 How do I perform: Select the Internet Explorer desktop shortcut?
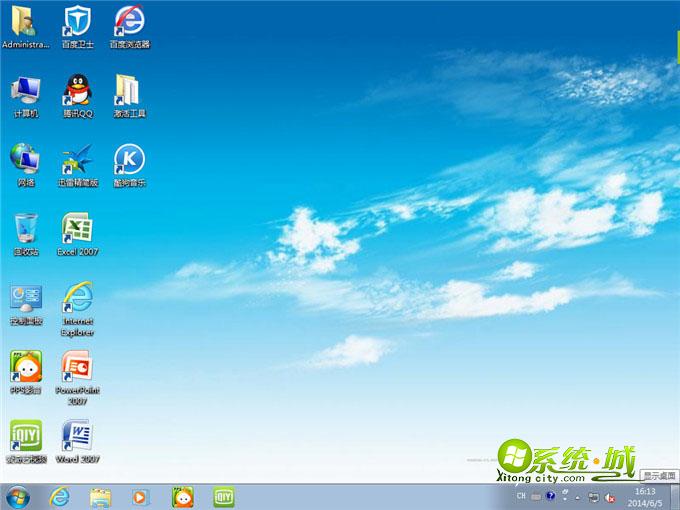pyautogui.click(x=77, y=297)
